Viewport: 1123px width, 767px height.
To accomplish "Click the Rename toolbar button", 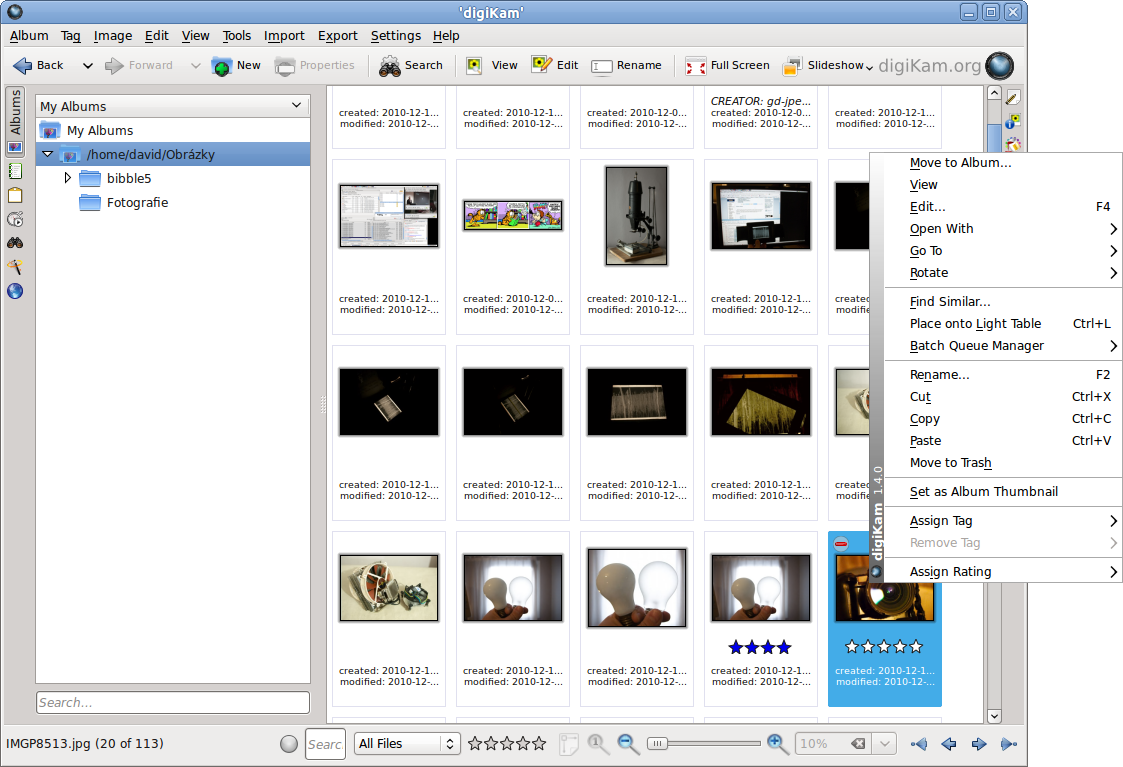I will click(627, 65).
